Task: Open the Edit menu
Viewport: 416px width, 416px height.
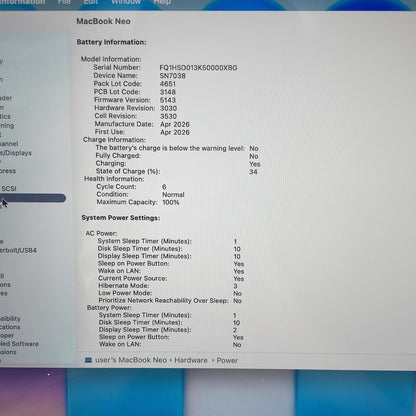Action: [90, 2]
